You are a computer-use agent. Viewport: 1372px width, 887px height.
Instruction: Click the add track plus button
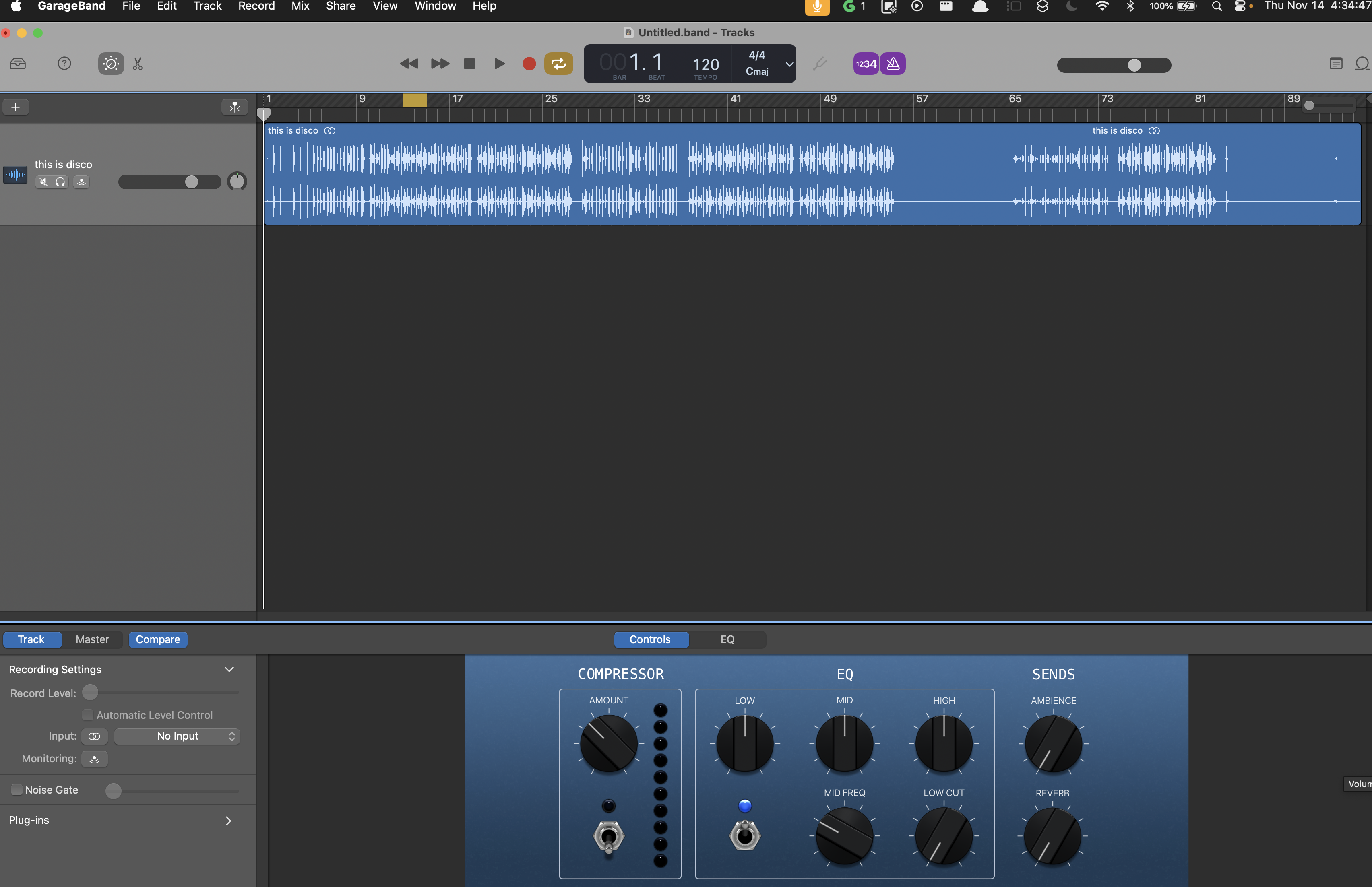16,107
